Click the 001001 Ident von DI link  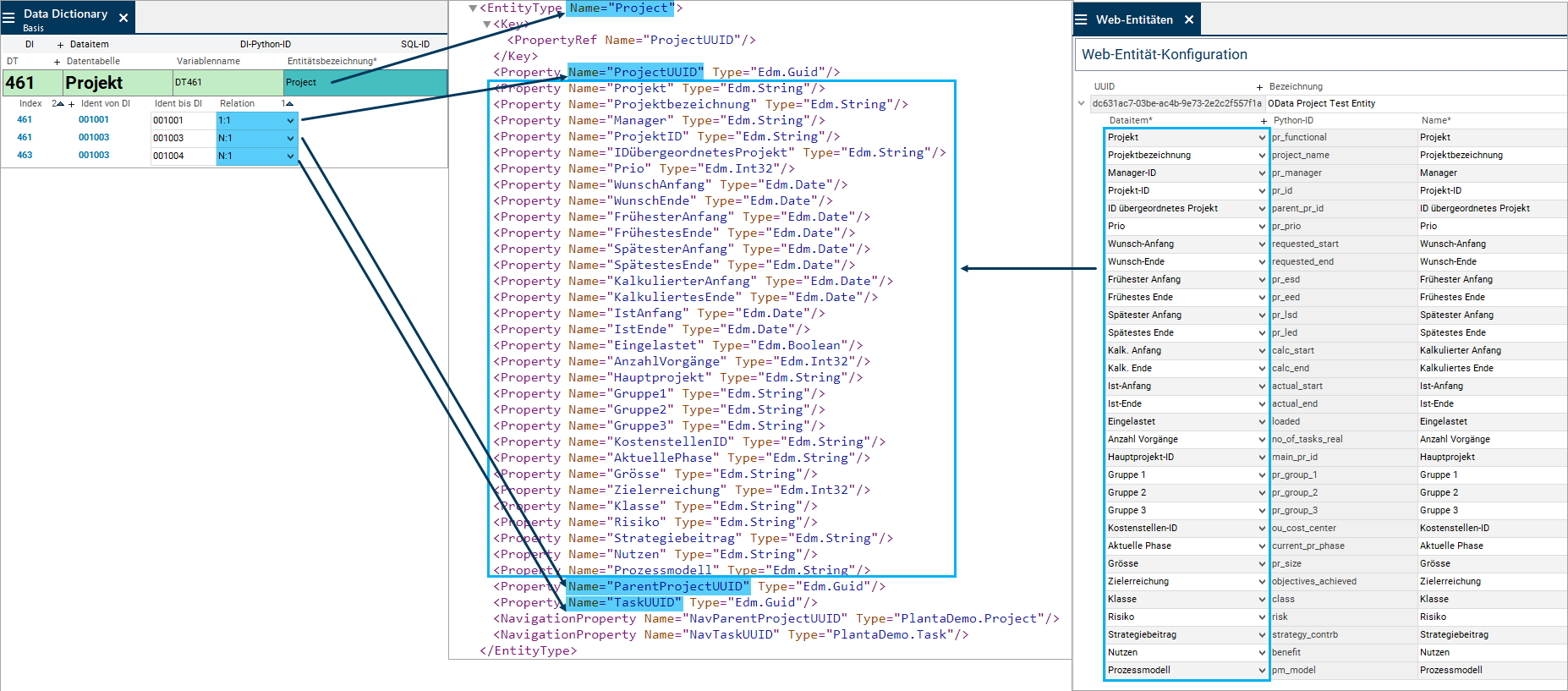[94, 120]
